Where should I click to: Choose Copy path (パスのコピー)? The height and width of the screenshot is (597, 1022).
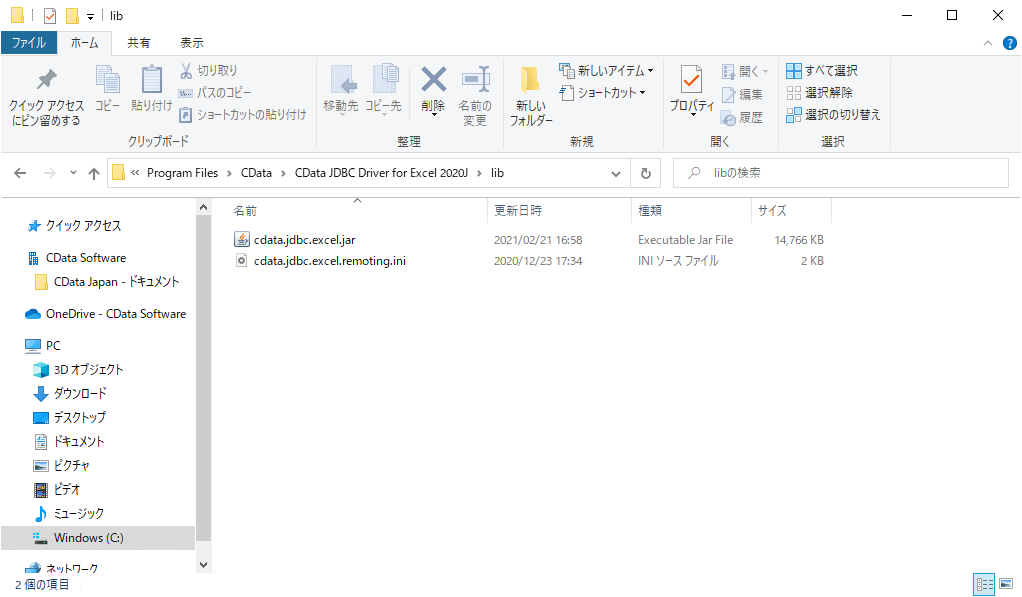pyautogui.click(x=215, y=93)
